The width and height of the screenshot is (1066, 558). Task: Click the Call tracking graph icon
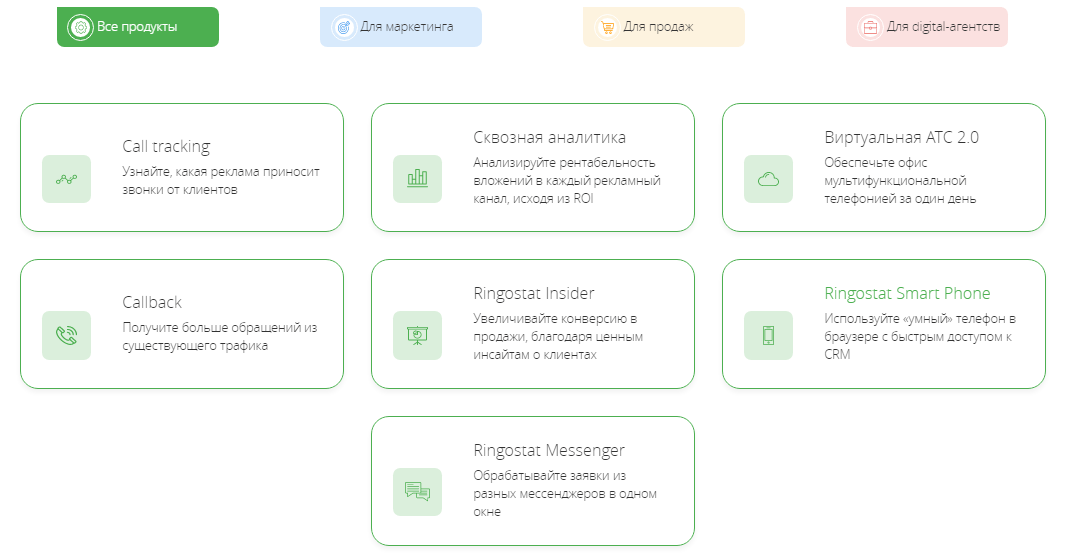point(66,179)
